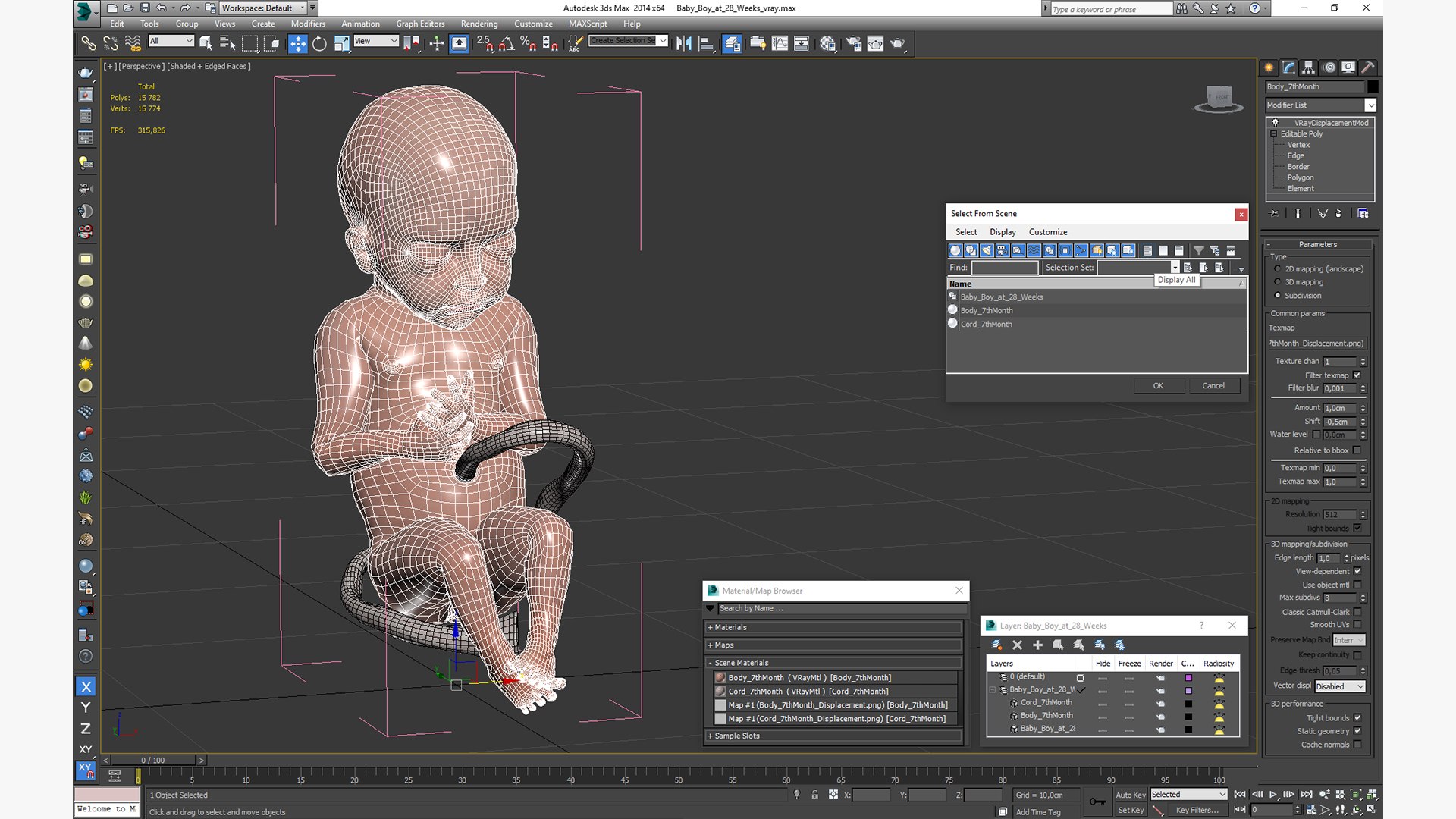Restrict movement to the X axis
Screen dimensions: 1456x819
coord(86,686)
